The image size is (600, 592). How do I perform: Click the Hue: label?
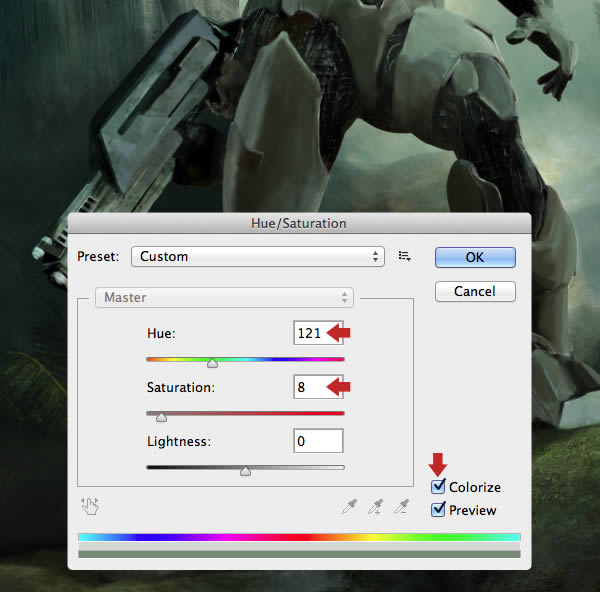(161, 333)
